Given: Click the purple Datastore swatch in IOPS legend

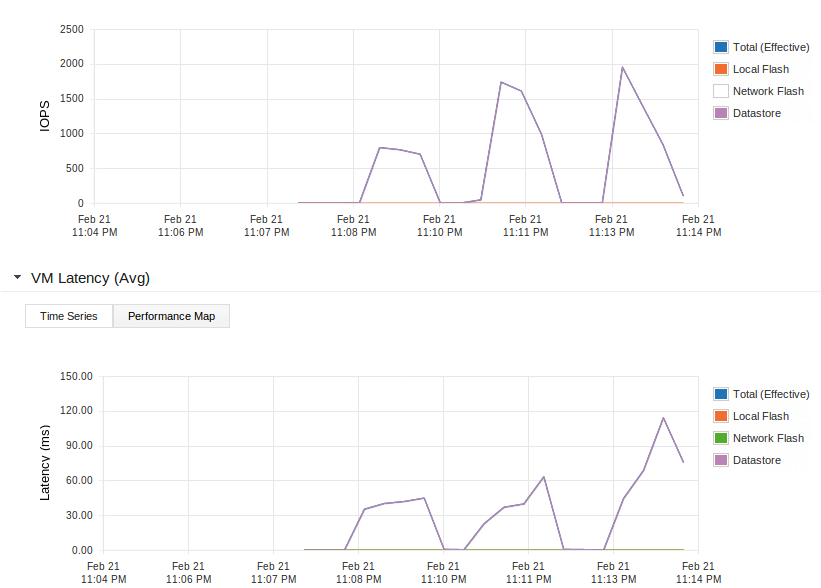Looking at the screenshot, I should point(720,113).
